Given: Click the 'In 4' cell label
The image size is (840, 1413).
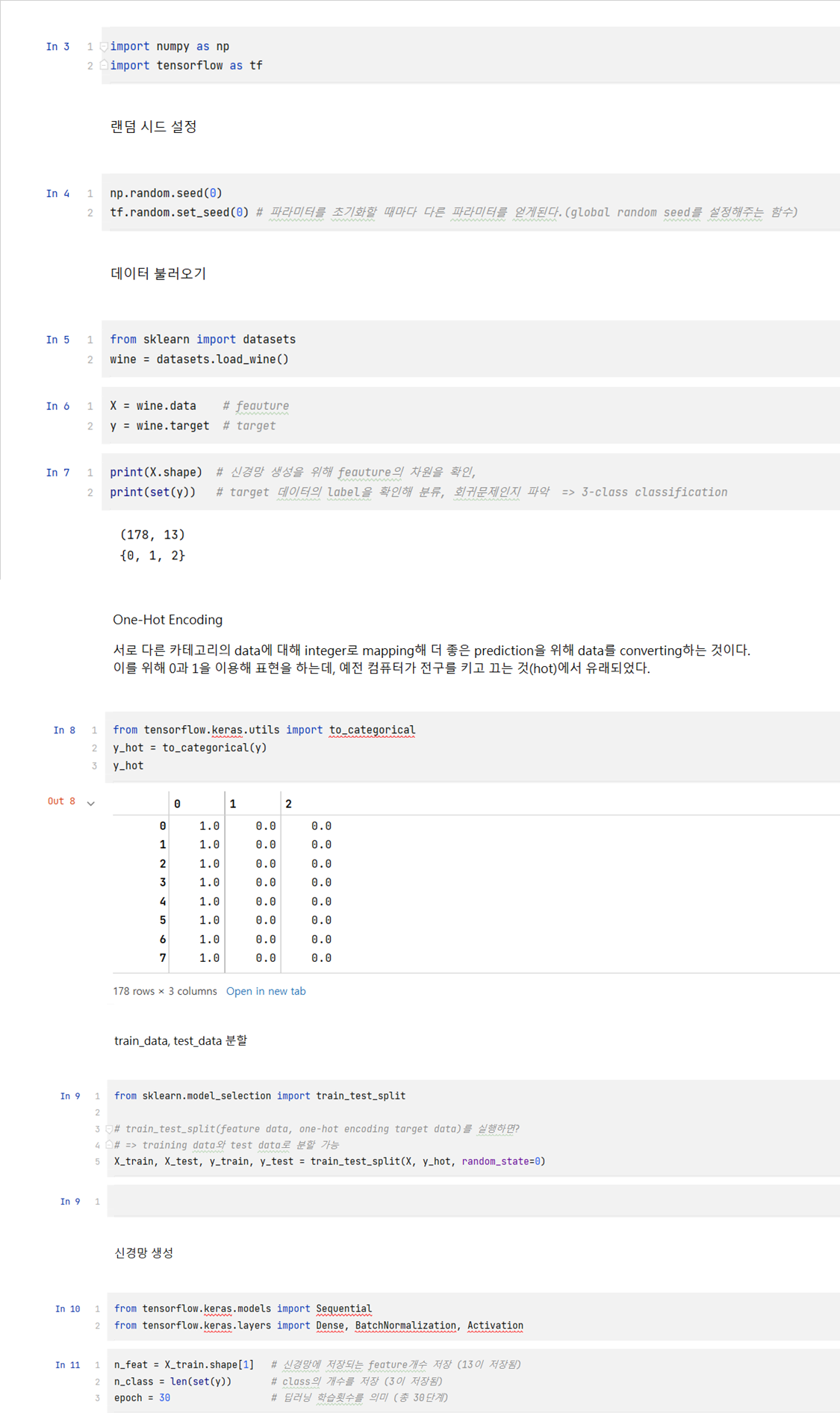Looking at the screenshot, I should (57, 194).
